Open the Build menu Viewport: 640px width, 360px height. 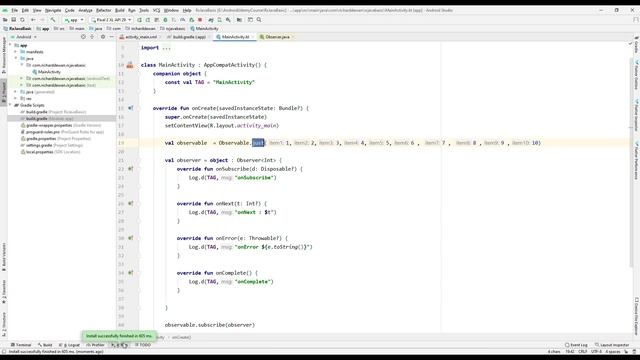120,10
